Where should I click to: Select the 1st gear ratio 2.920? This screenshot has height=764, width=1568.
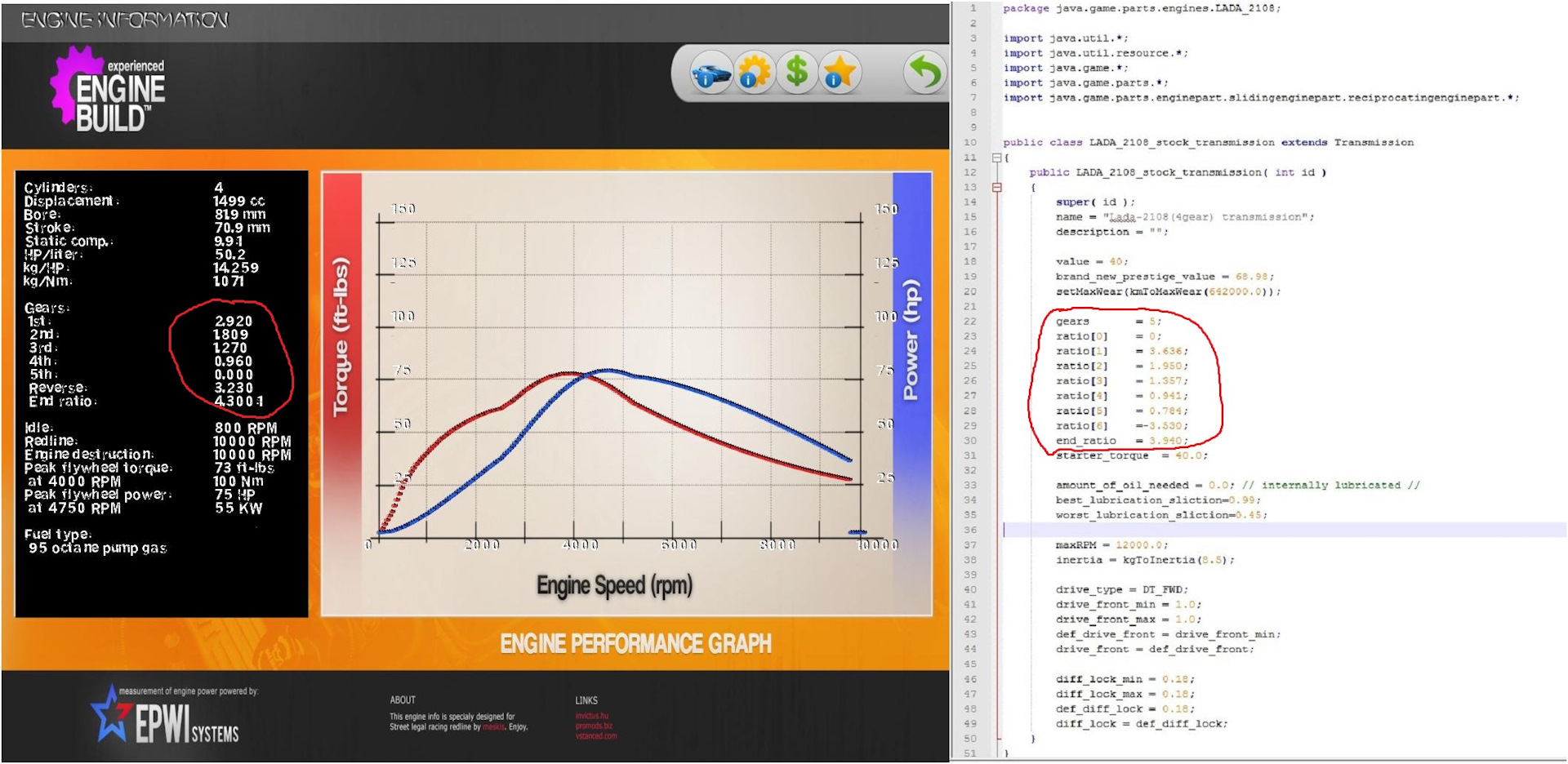click(x=234, y=322)
